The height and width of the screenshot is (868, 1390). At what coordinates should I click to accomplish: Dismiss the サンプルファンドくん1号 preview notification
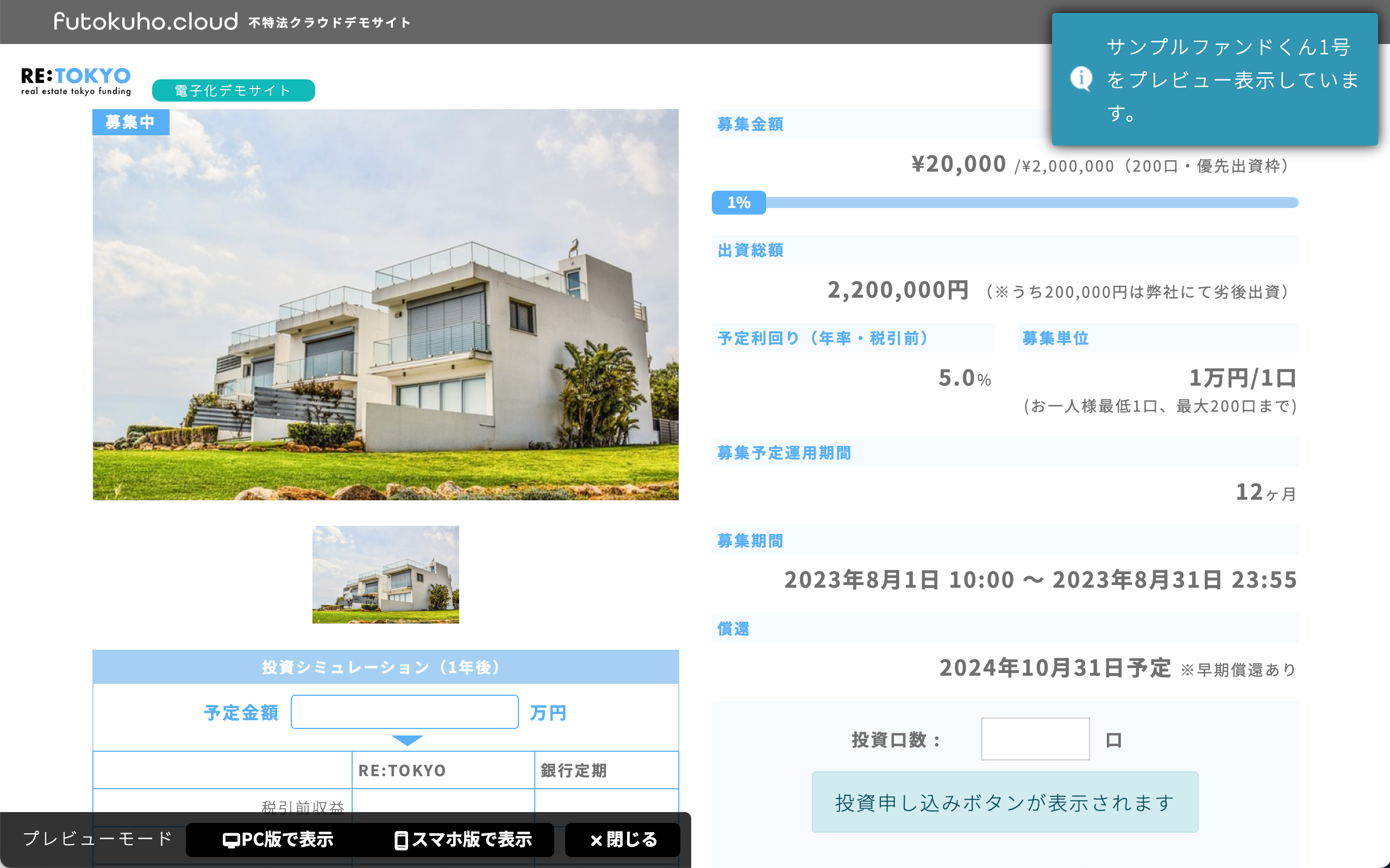click(1214, 79)
